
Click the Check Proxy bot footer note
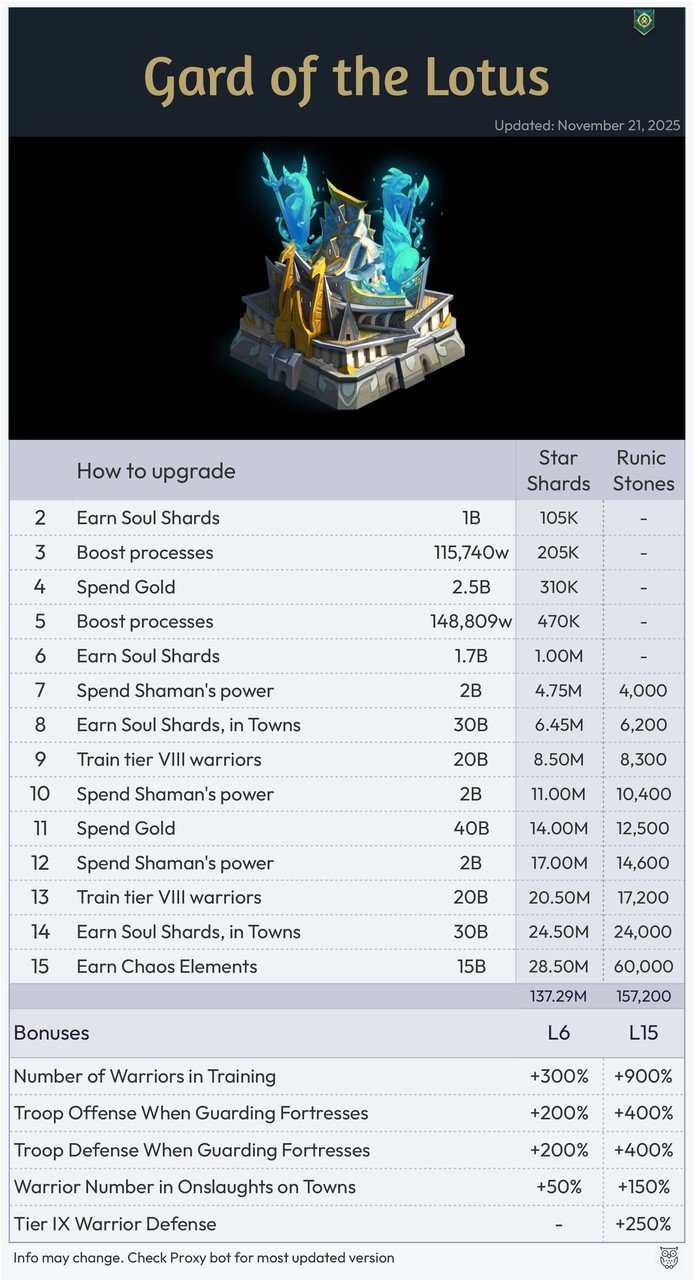[x=204, y=1257]
